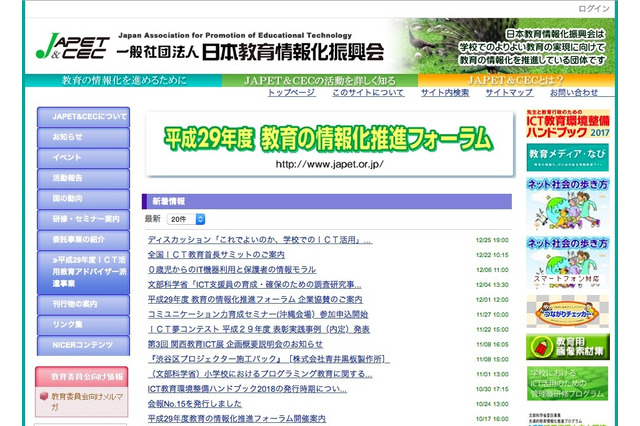
Task: Open 全国ICT教育首長サミットのご案内 link
Action: (x=216, y=255)
